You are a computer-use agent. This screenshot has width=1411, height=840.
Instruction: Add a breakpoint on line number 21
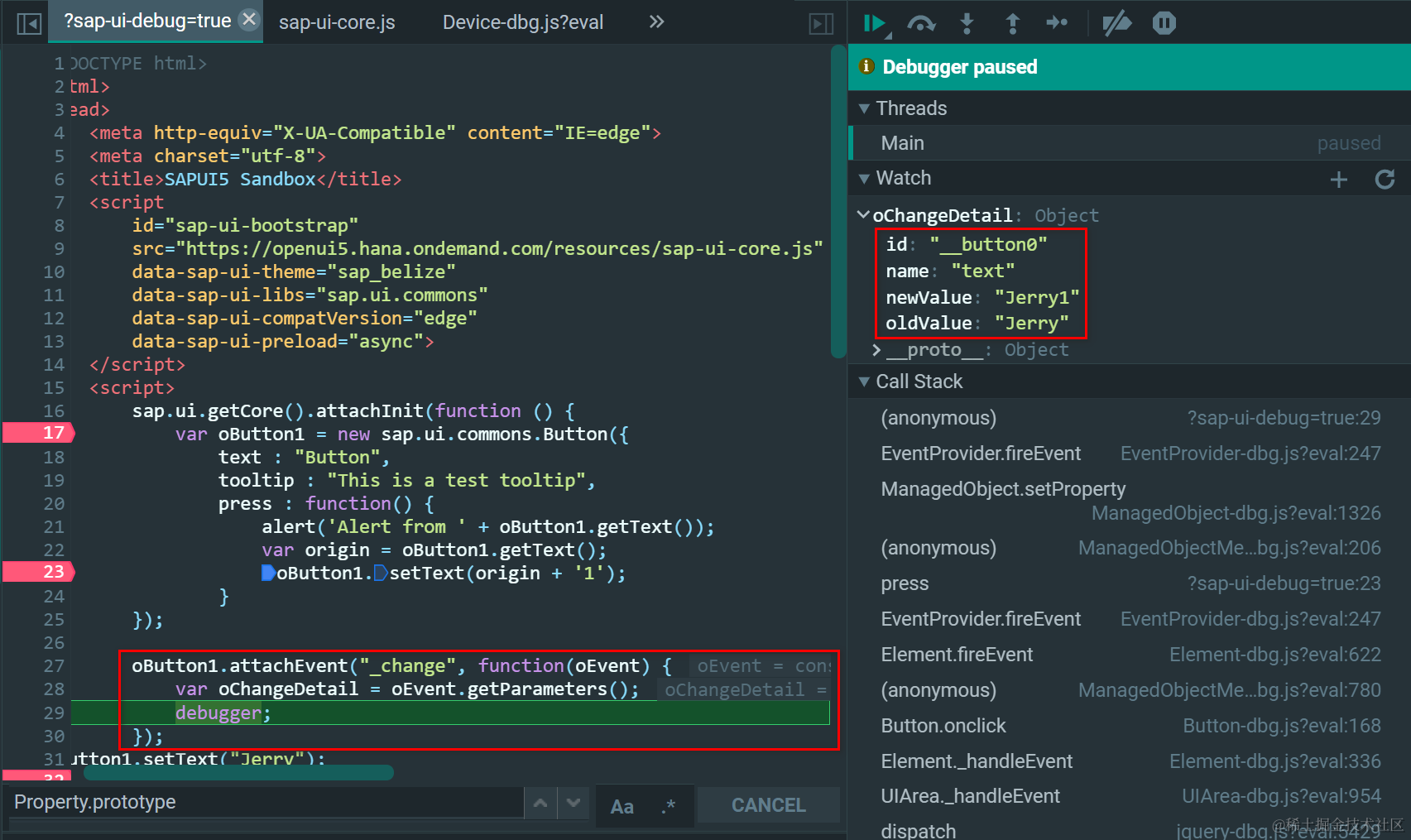click(x=54, y=527)
